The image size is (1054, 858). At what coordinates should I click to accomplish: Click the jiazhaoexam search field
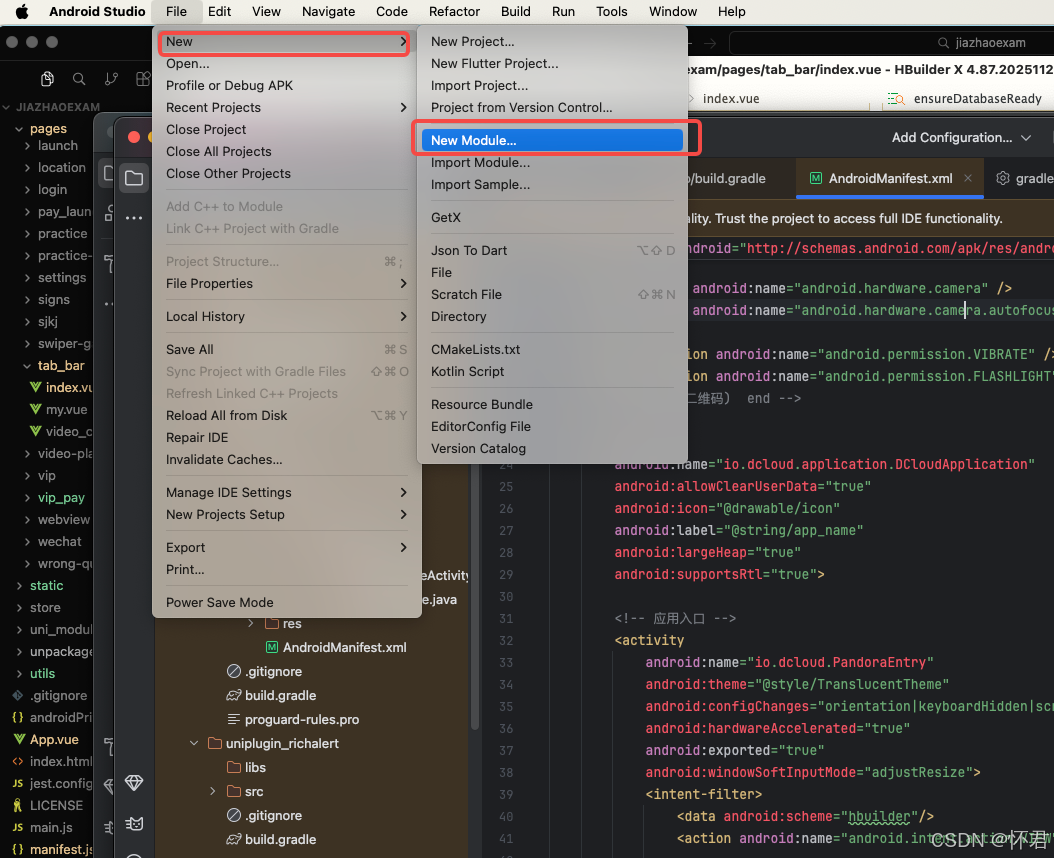tap(894, 43)
